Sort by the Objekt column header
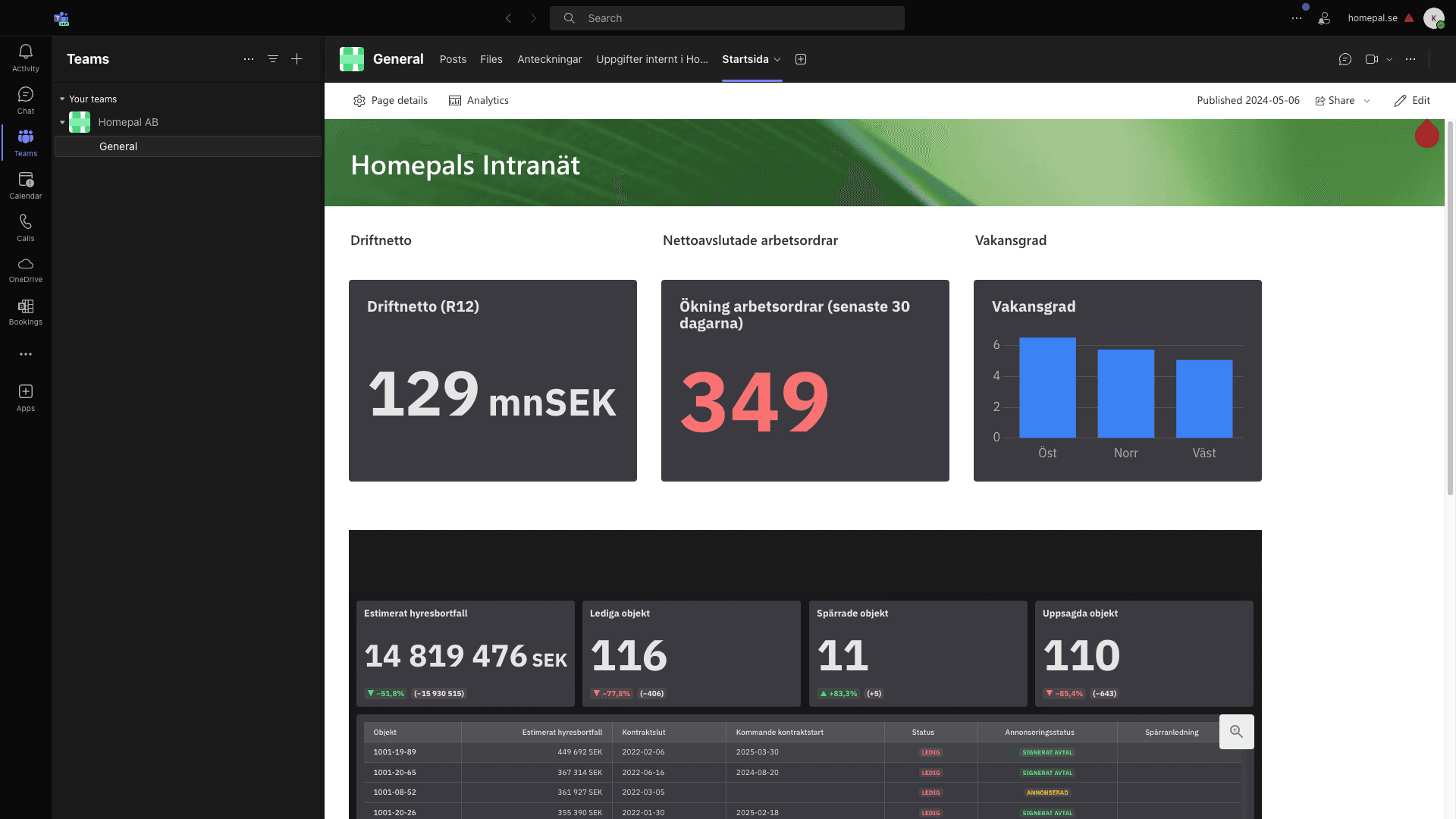 tap(413, 733)
